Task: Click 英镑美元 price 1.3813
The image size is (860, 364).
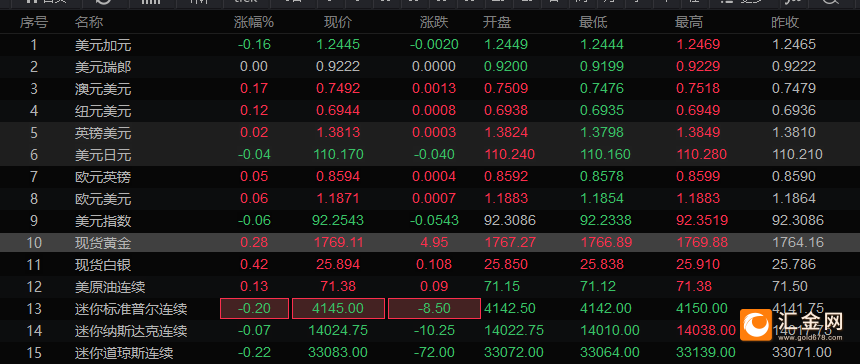Action: click(x=338, y=133)
